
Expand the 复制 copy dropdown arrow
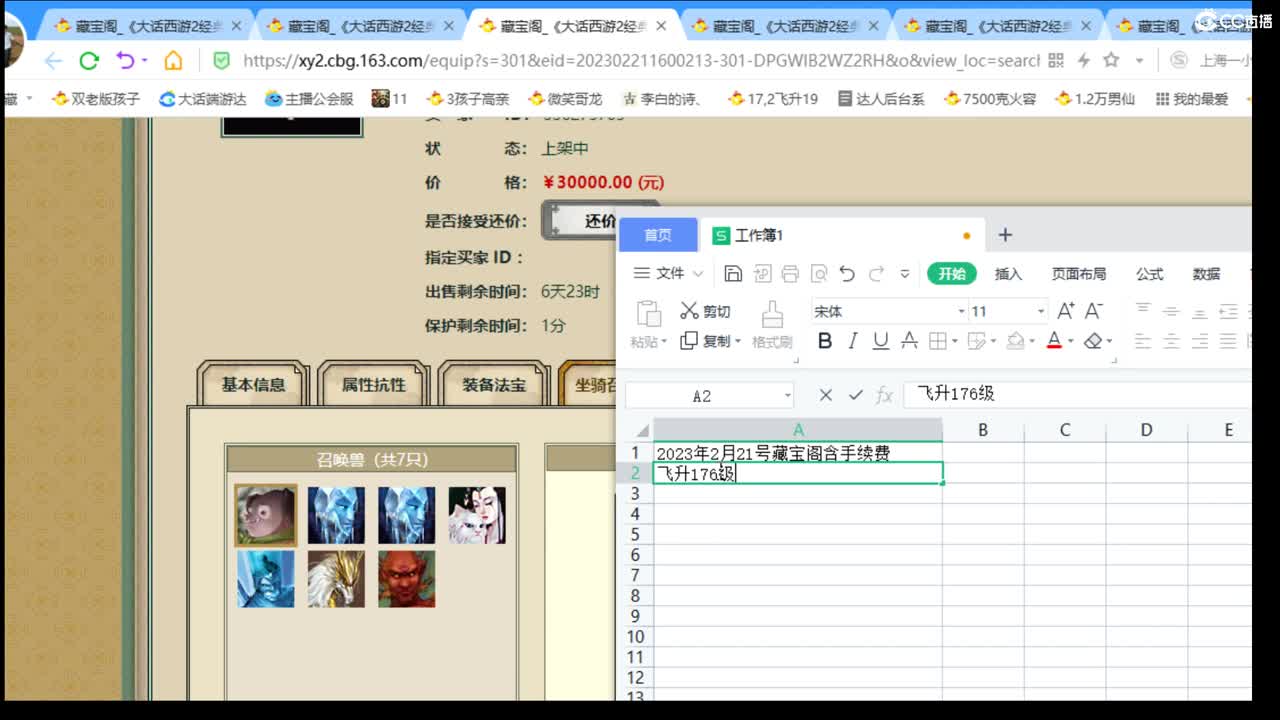738,342
